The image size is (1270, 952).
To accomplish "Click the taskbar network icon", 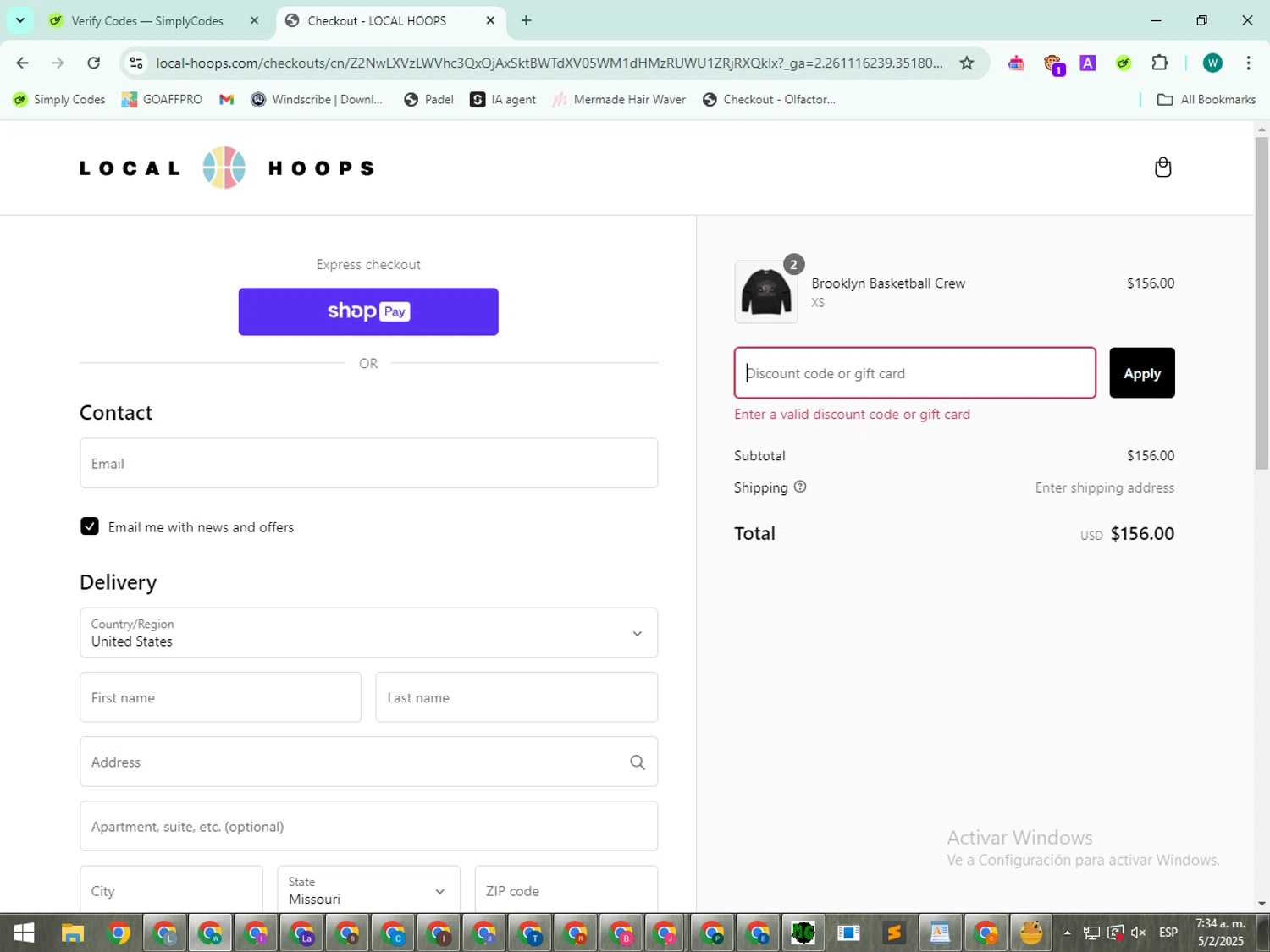I will point(1091,933).
